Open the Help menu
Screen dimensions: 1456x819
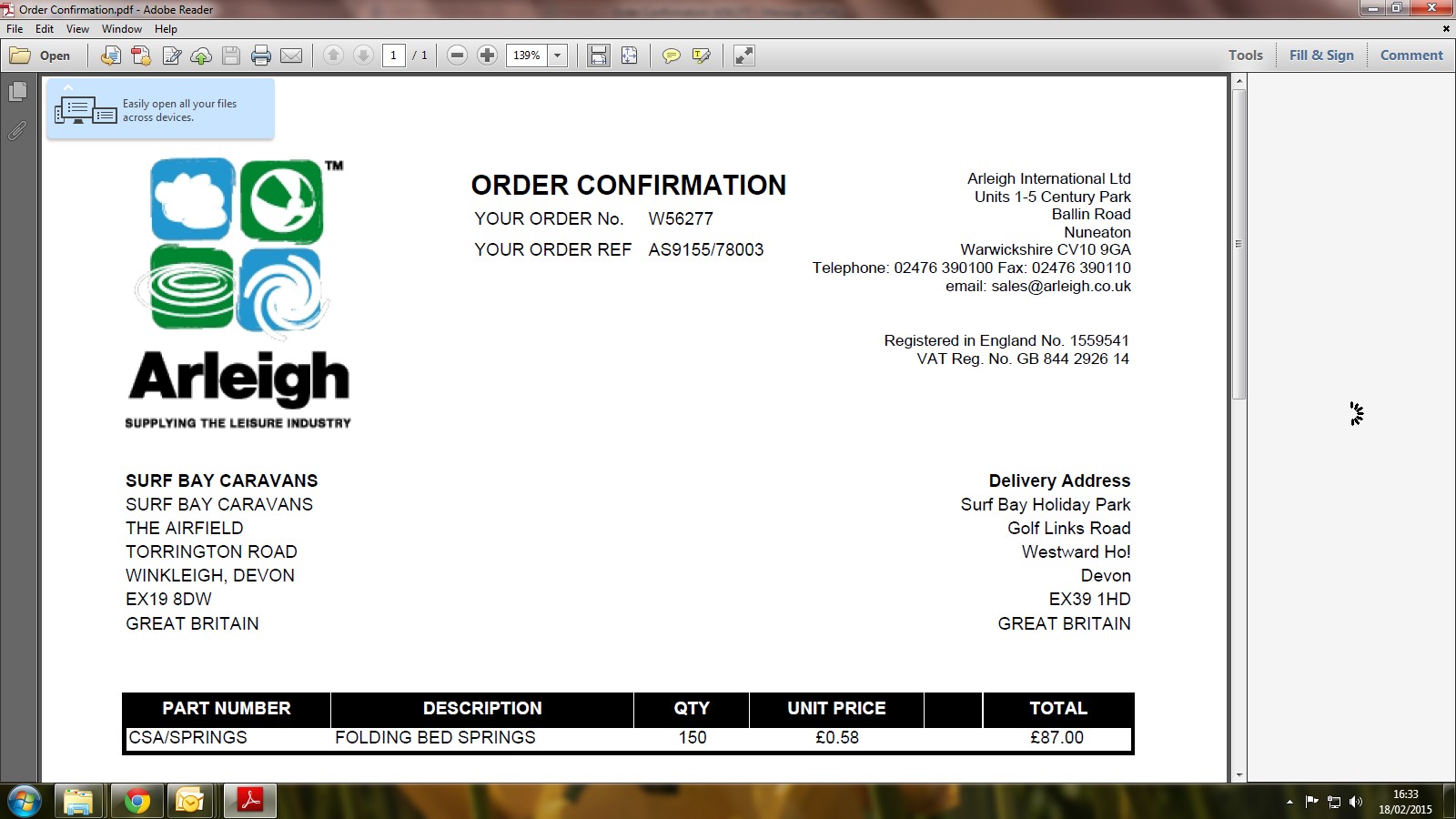tap(166, 29)
